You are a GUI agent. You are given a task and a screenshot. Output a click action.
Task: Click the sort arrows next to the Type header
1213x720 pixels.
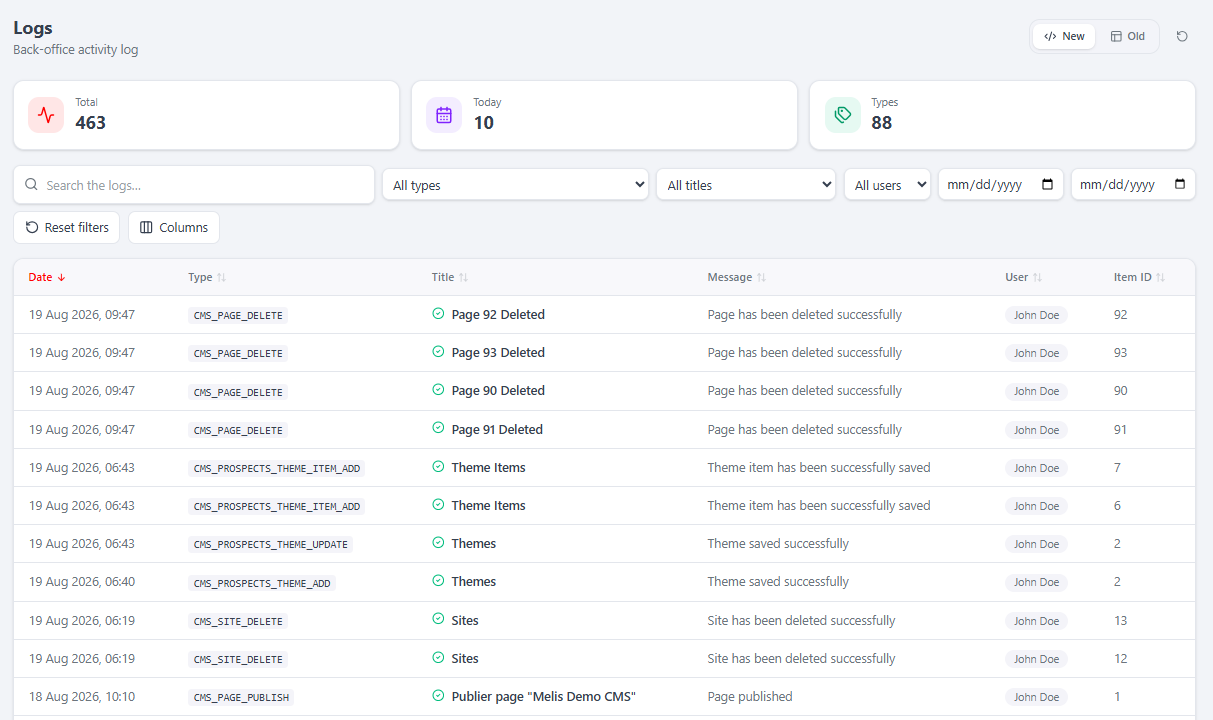pos(222,278)
